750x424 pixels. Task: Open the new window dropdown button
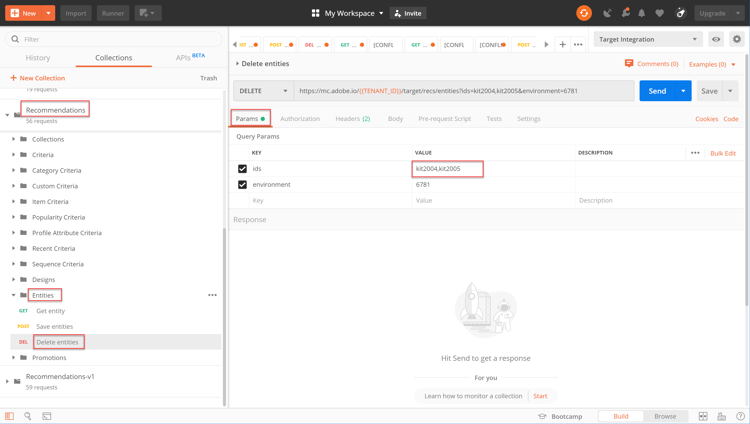pyautogui.click(x=147, y=13)
